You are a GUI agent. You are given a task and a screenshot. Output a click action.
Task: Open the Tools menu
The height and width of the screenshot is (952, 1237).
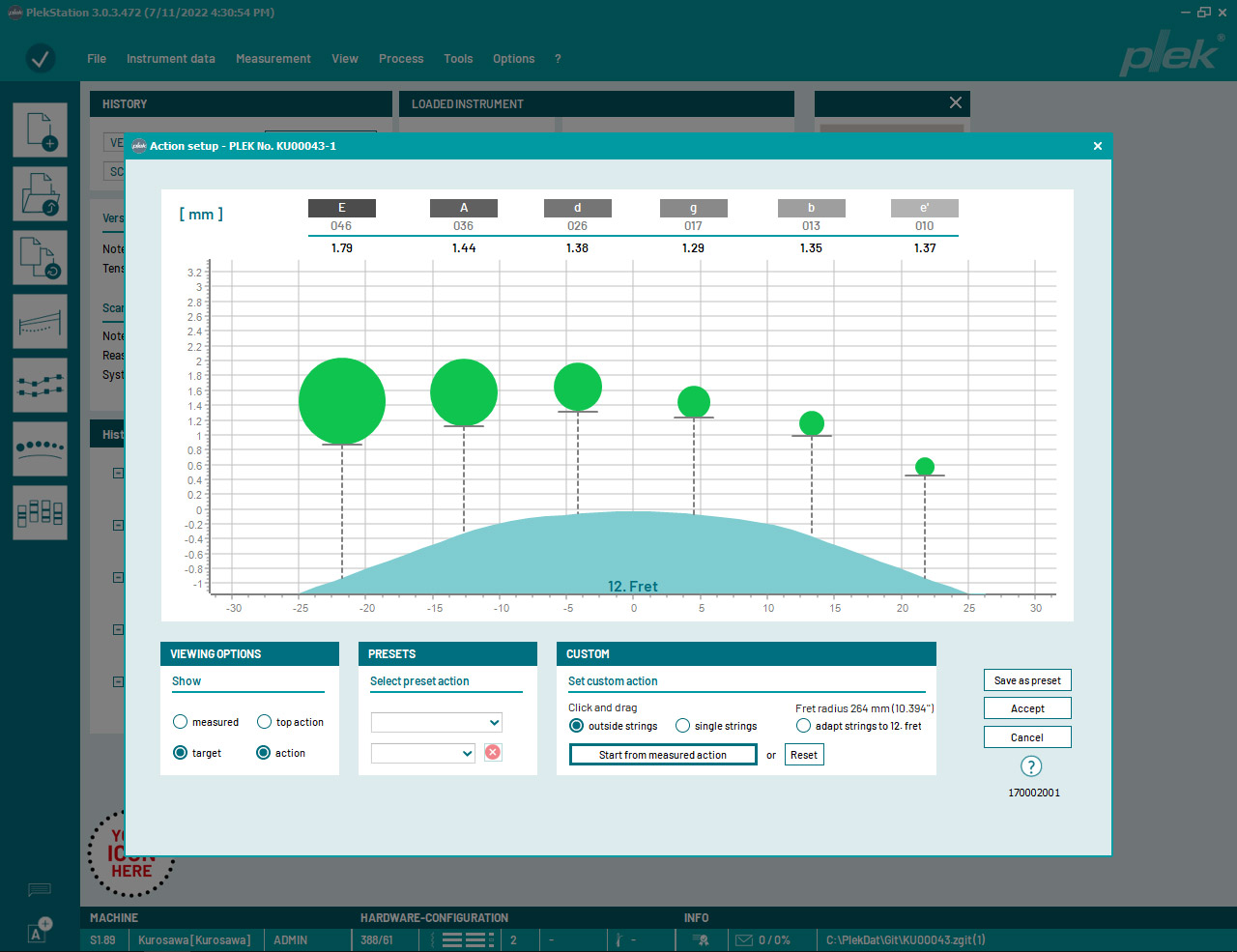[458, 59]
